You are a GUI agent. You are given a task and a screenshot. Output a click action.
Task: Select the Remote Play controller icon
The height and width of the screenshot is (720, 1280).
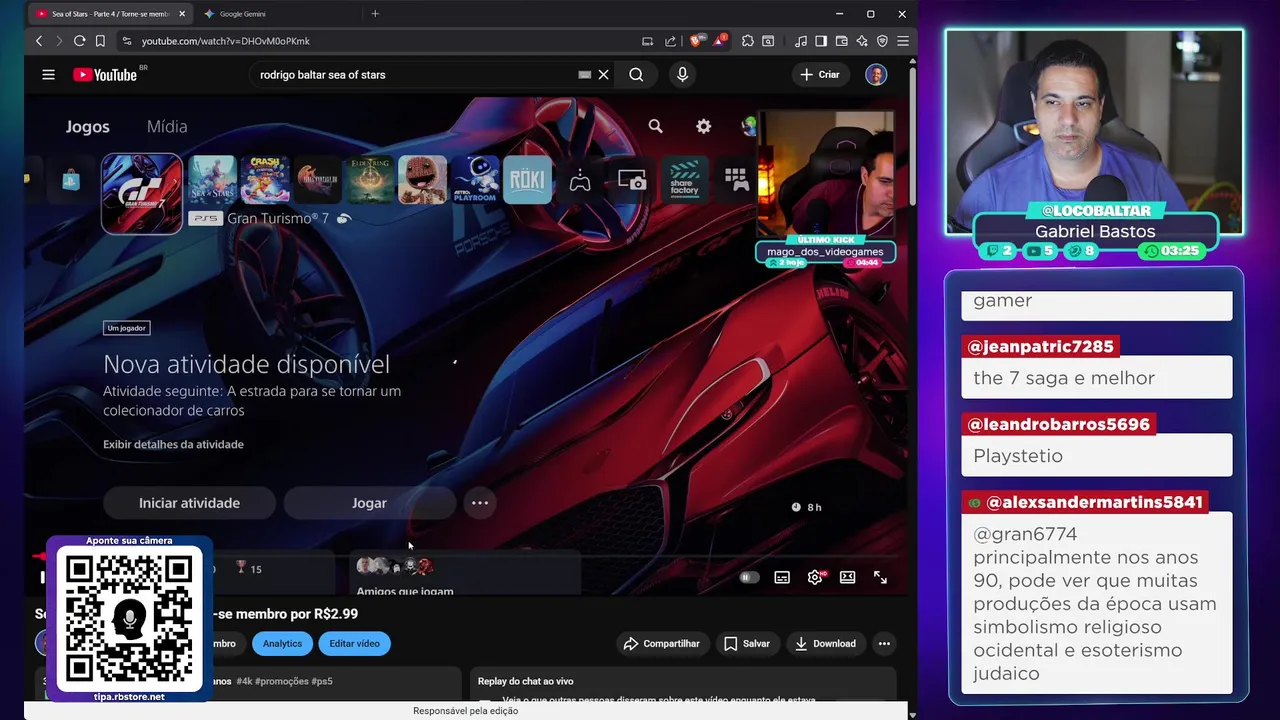click(580, 180)
